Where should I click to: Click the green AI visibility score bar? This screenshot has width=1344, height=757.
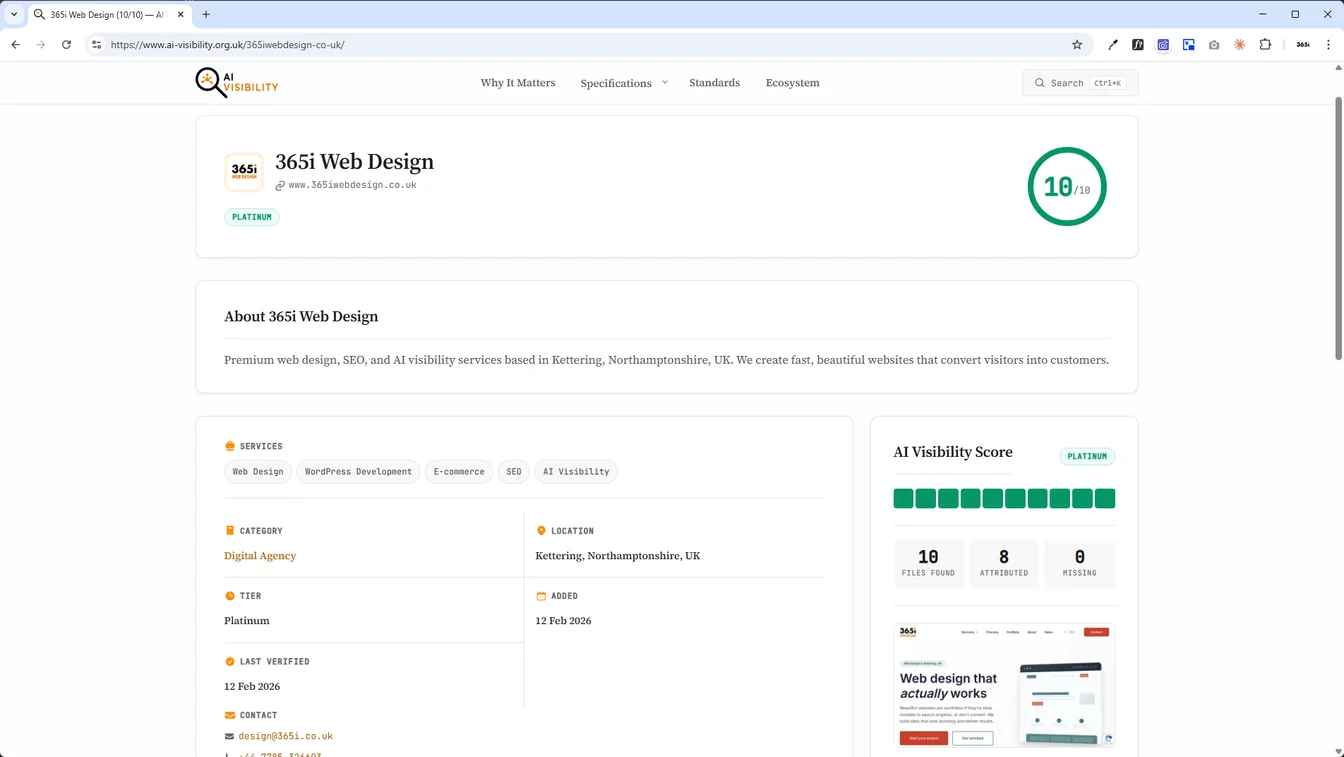coord(1004,499)
